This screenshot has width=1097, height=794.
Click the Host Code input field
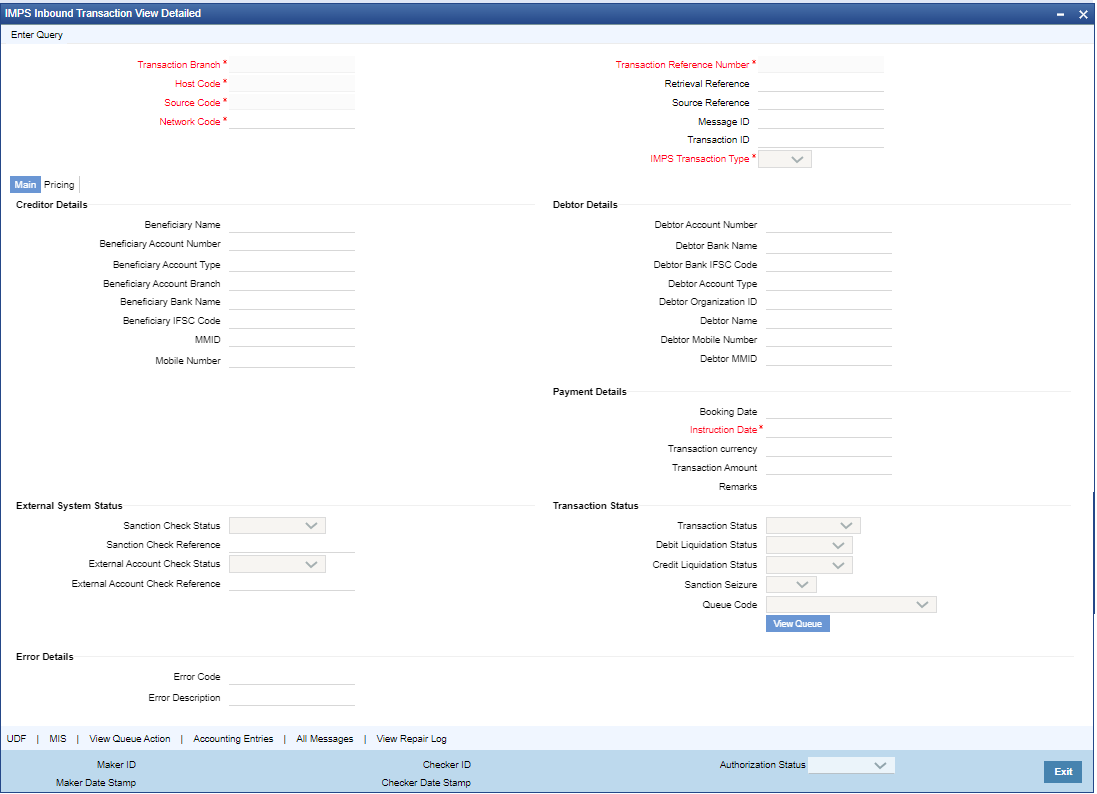292,83
